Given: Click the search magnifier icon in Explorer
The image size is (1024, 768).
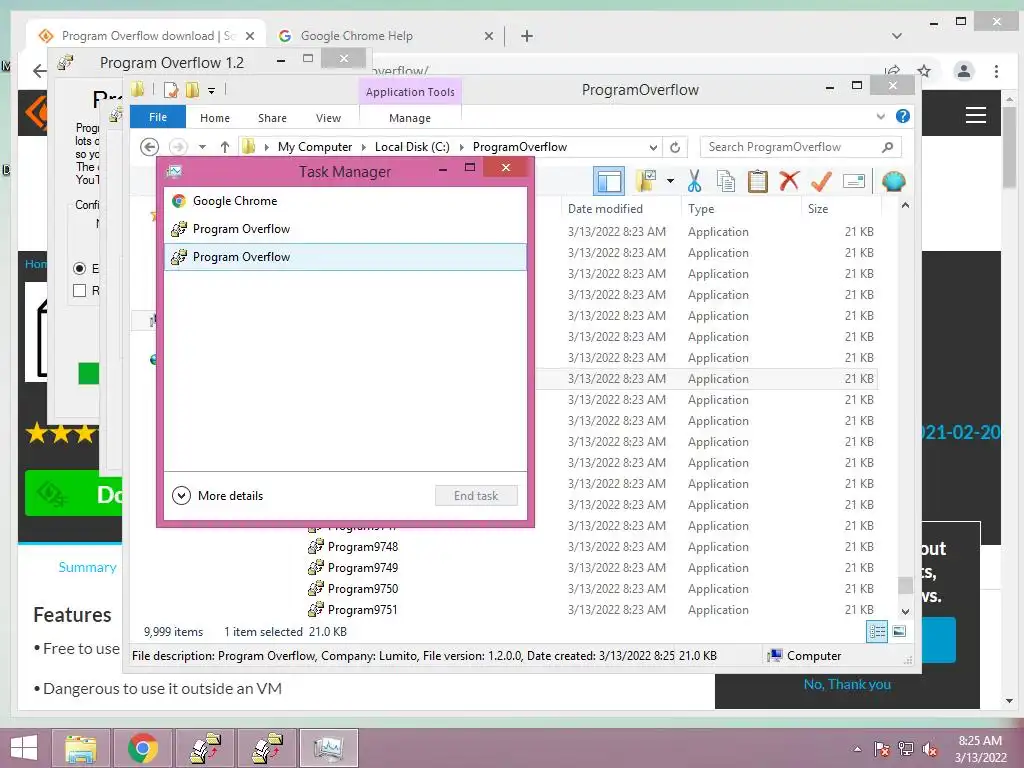Looking at the screenshot, I should (x=887, y=147).
